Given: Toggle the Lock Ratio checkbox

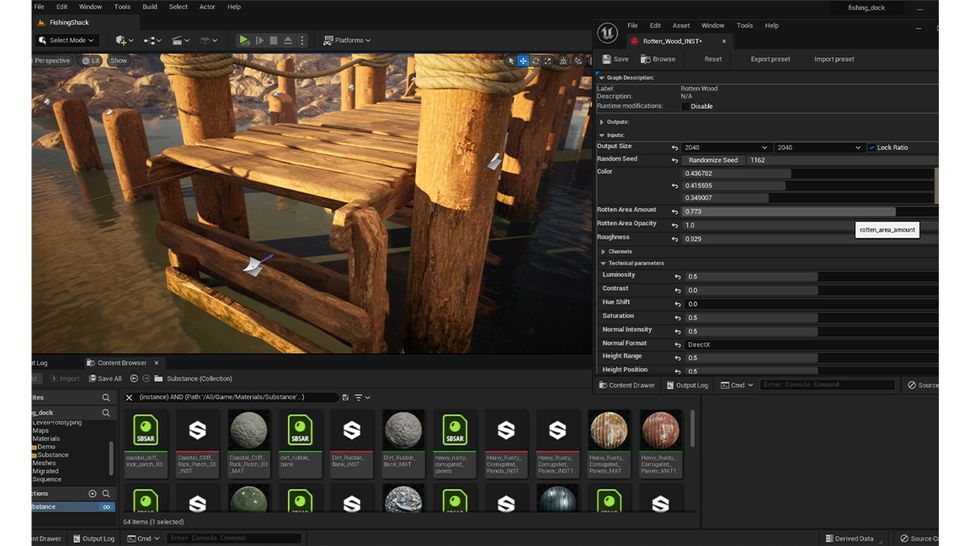Looking at the screenshot, I should (x=871, y=147).
